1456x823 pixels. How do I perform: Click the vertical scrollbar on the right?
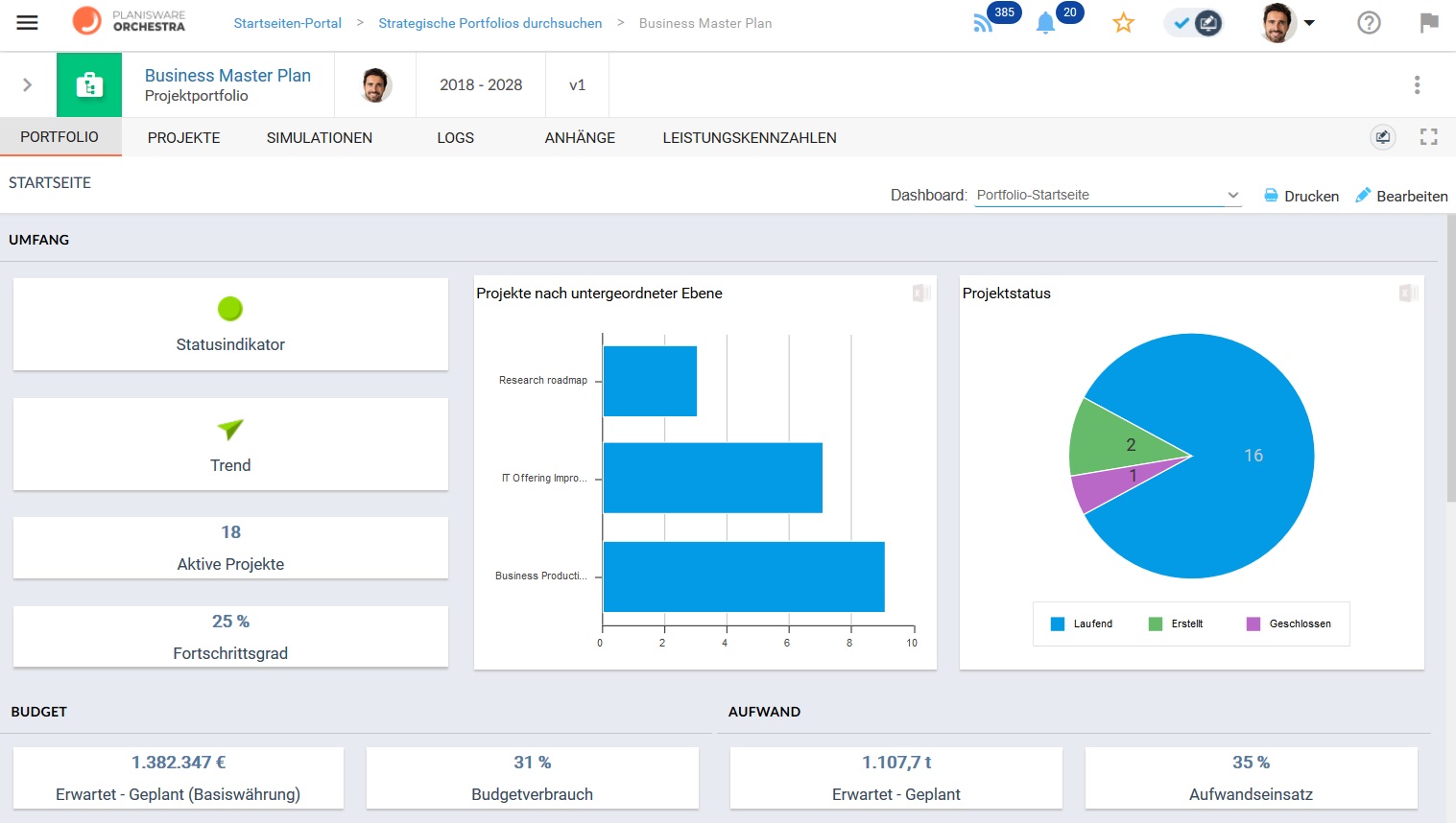point(1449,357)
